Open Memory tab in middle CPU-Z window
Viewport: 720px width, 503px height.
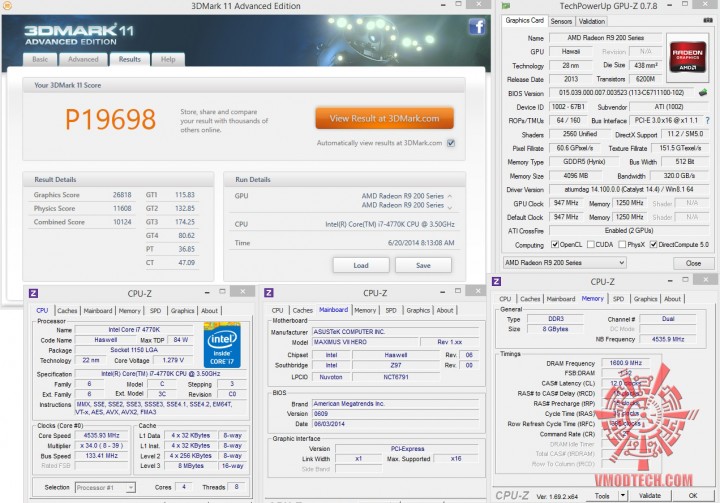pos(365,311)
